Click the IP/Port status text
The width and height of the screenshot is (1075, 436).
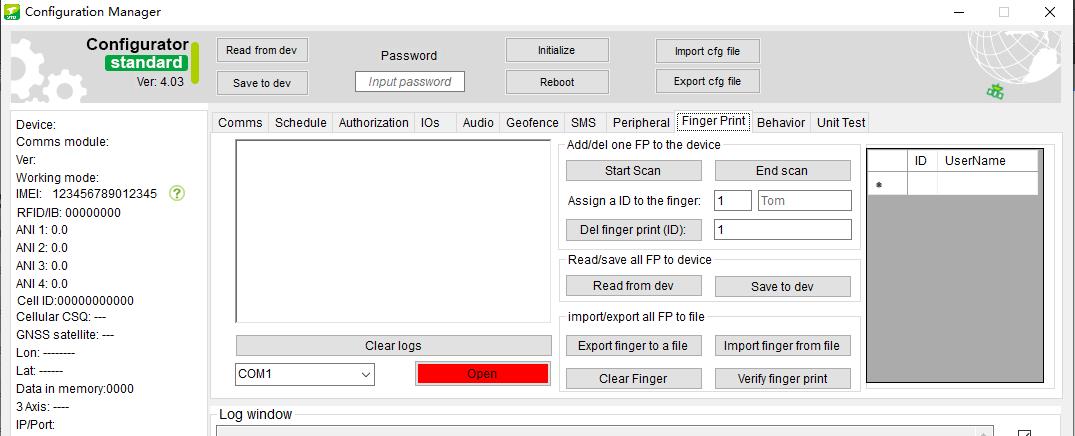(35, 424)
